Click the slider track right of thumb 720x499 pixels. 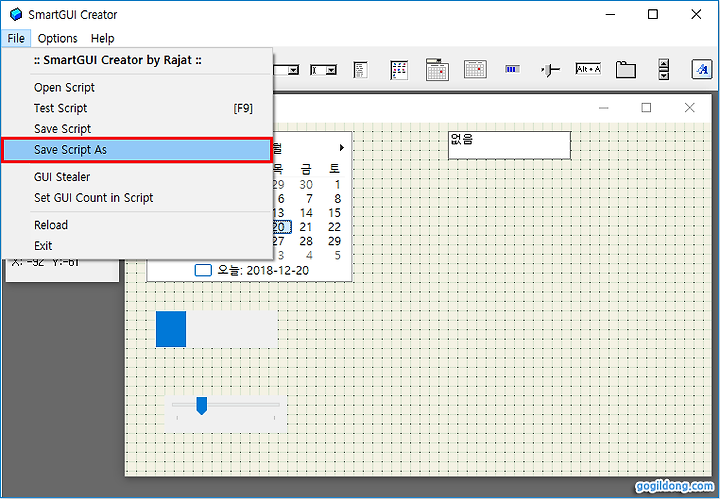tap(243, 405)
